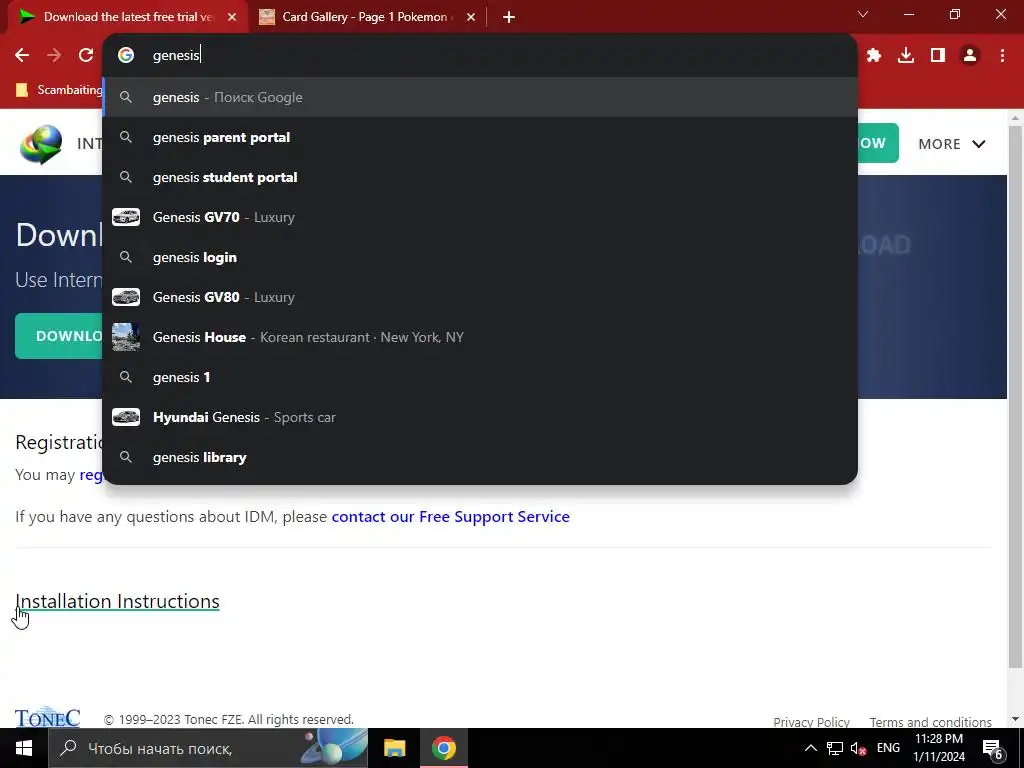Open the Terms and conditions footer link
Screen dimensions: 1024x768
click(x=931, y=722)
